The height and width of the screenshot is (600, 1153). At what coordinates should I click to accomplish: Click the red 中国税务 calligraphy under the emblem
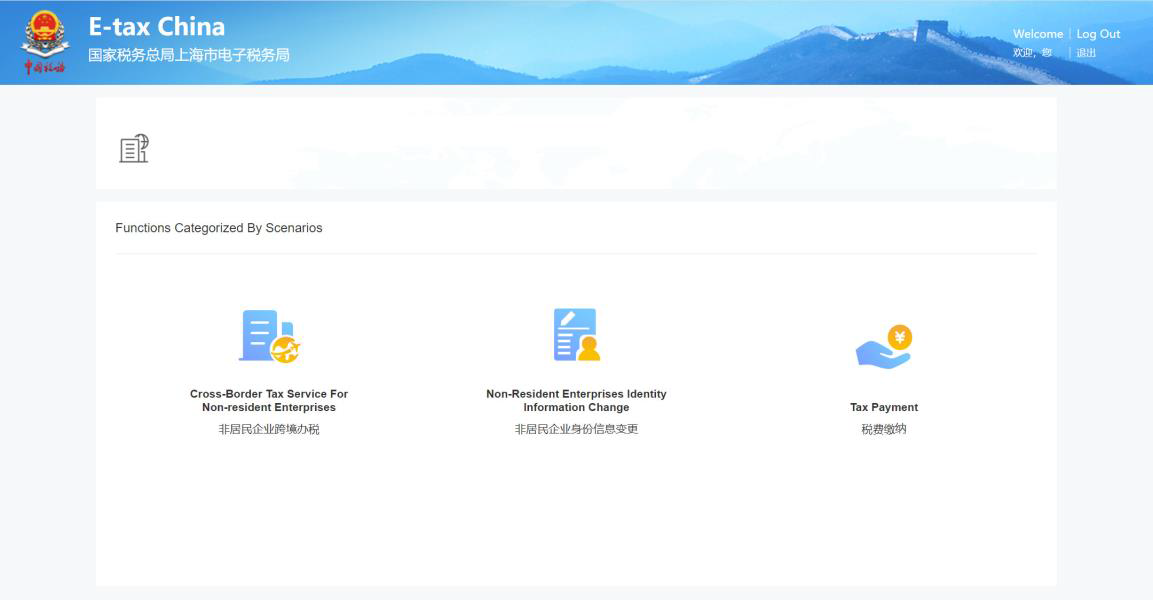point(45,68)
